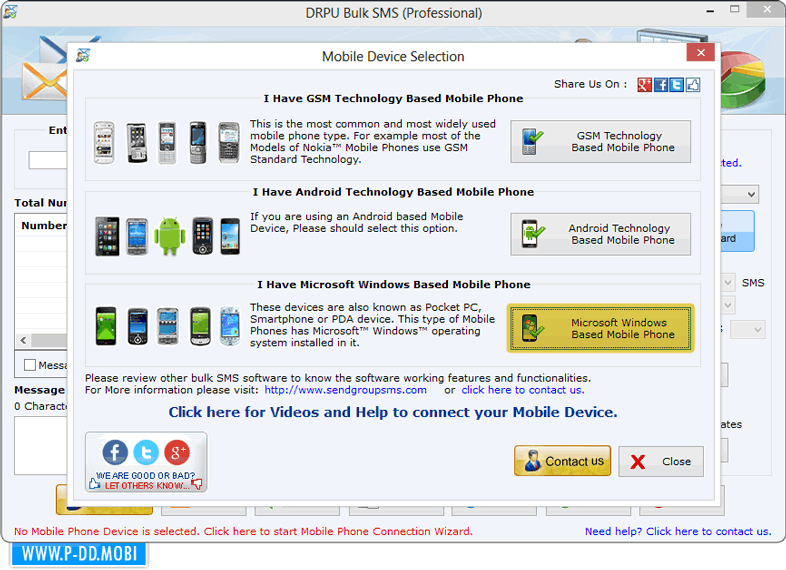The image size is (786, 570).
Task: Click 'We are good or bad' feedback text
Action: point(145,475)
